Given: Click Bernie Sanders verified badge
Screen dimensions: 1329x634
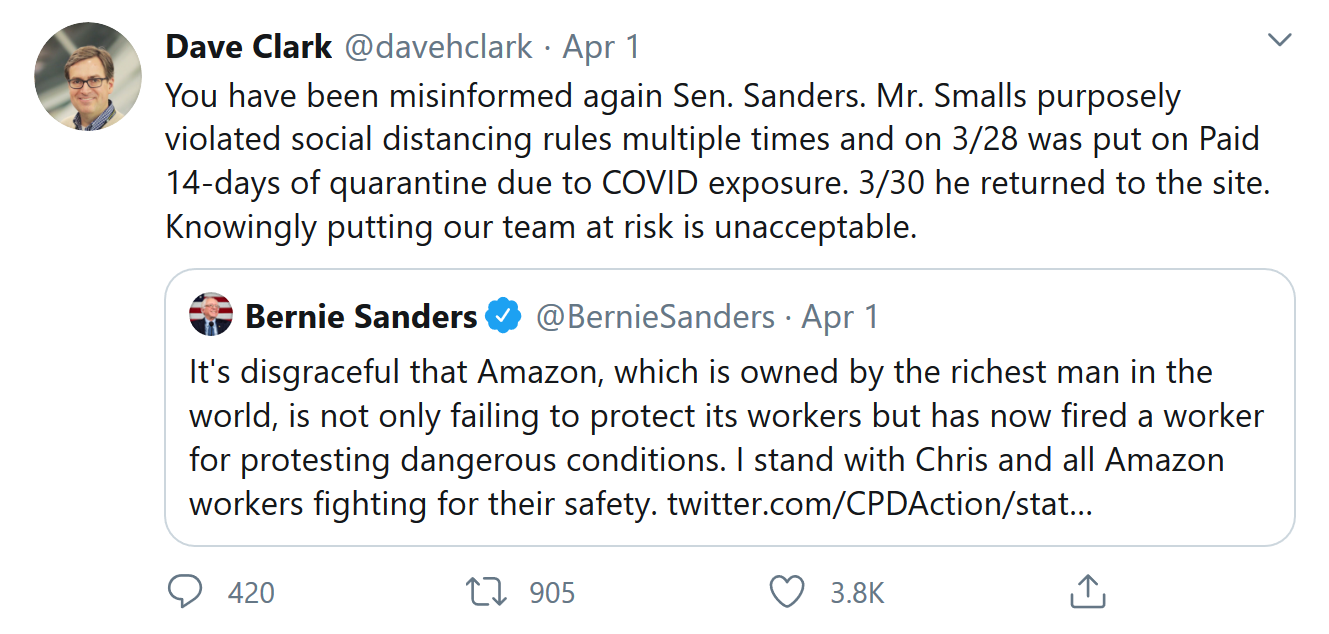Looking at the screenshot, I should [x=503, y=317].
